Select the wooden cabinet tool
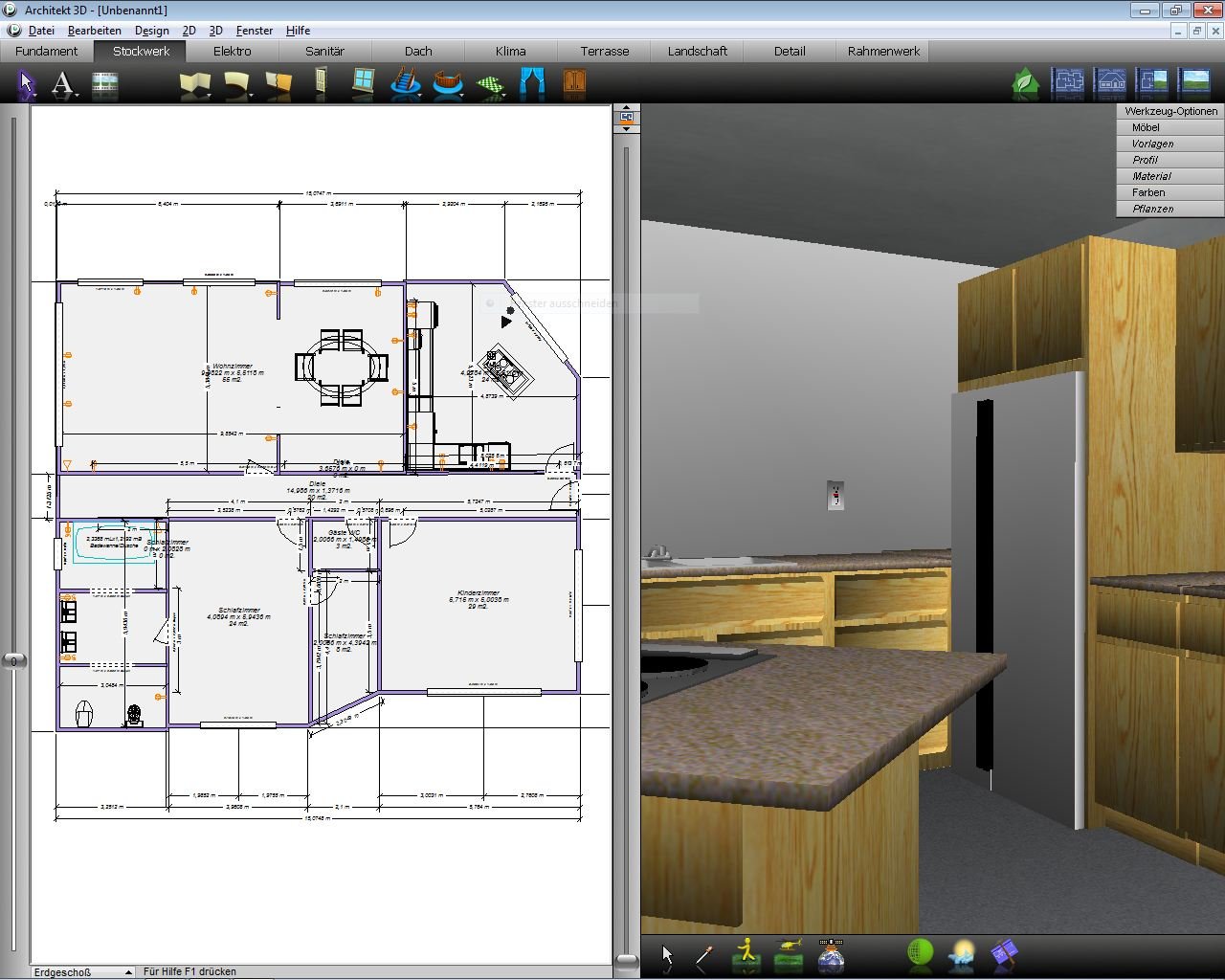This screenshot has height=980, width=1225. coord(574,82)
